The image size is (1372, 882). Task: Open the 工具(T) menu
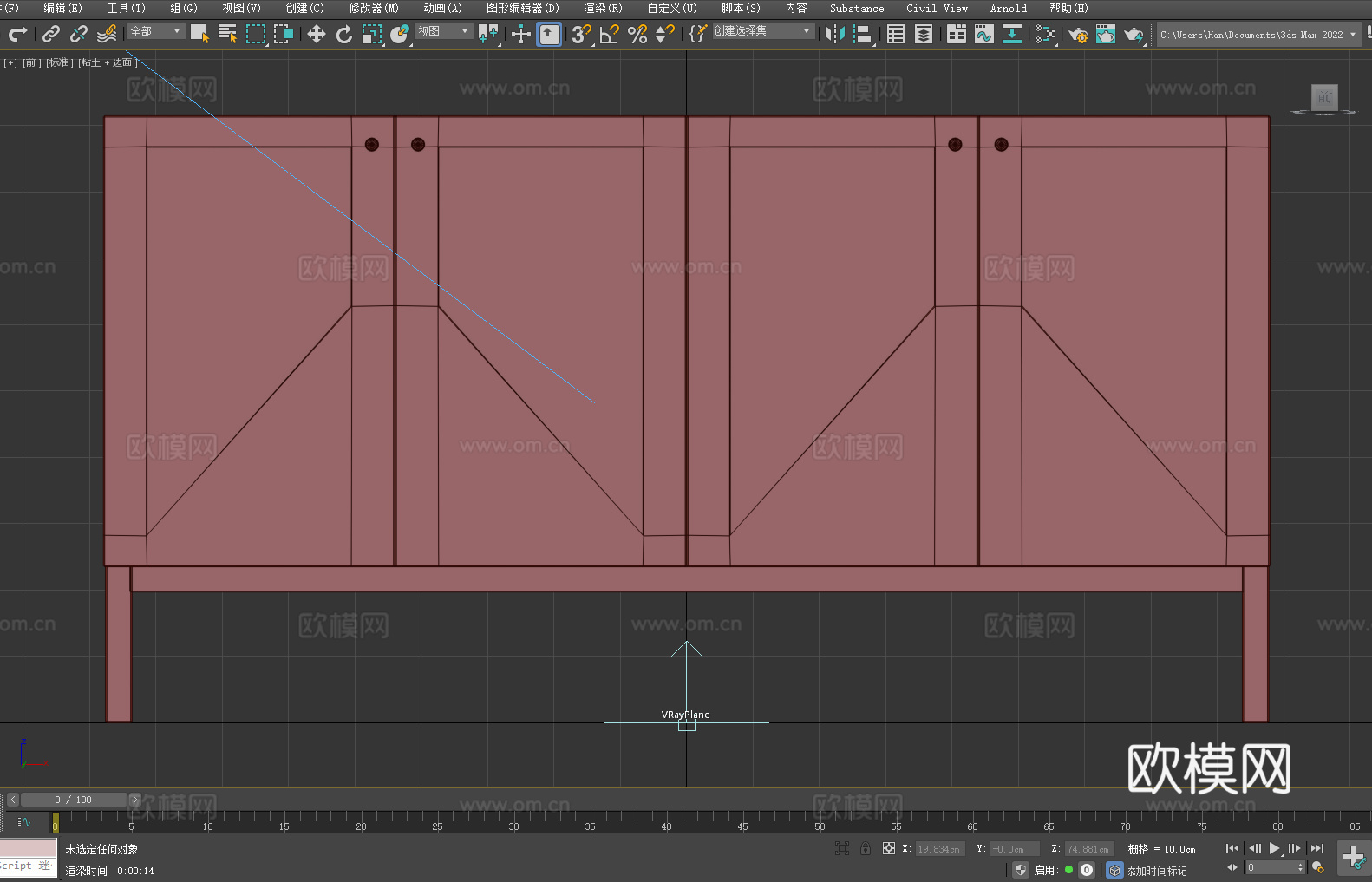click(126, 8)
